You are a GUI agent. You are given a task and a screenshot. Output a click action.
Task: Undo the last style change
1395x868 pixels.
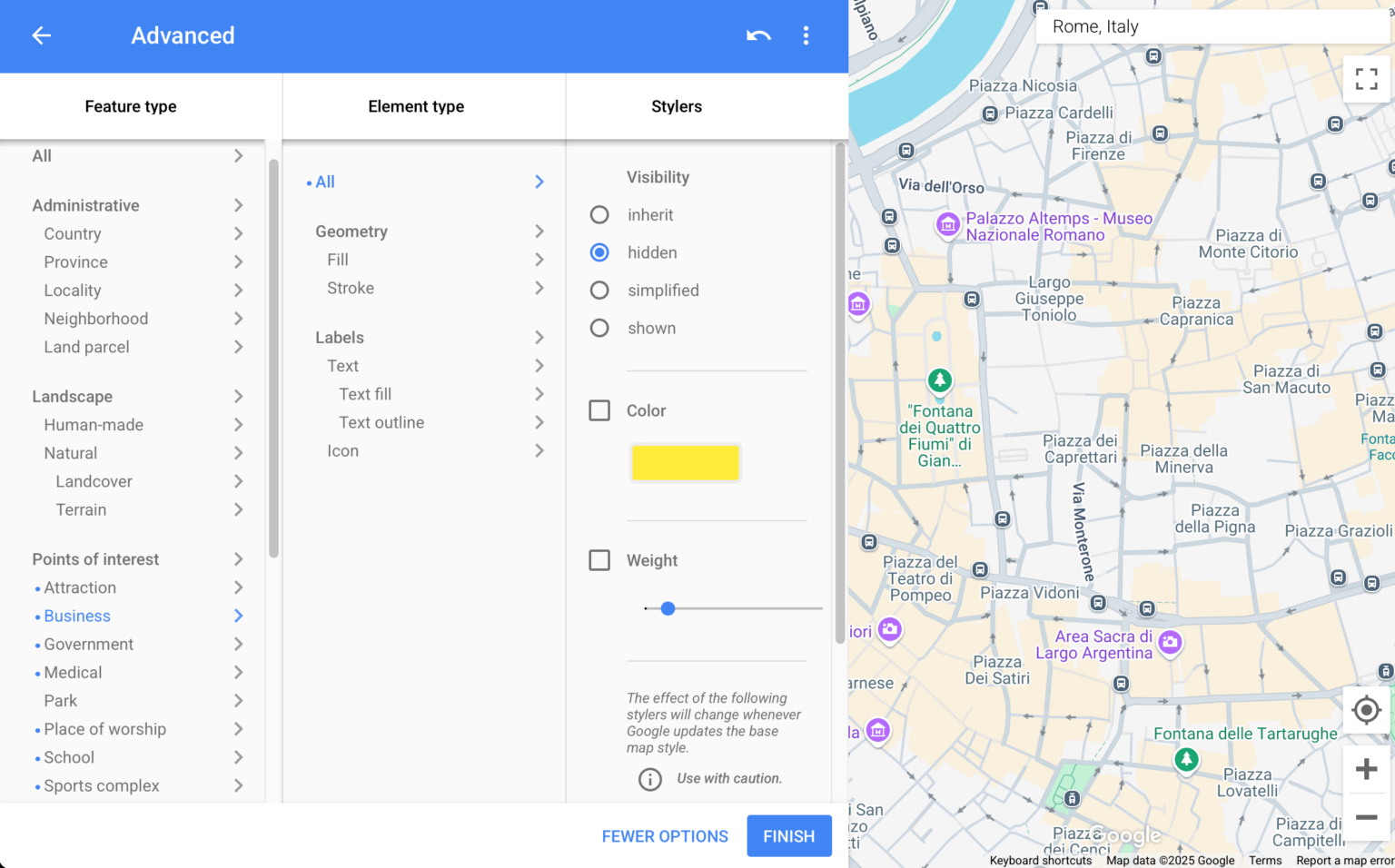pos(758,35)
